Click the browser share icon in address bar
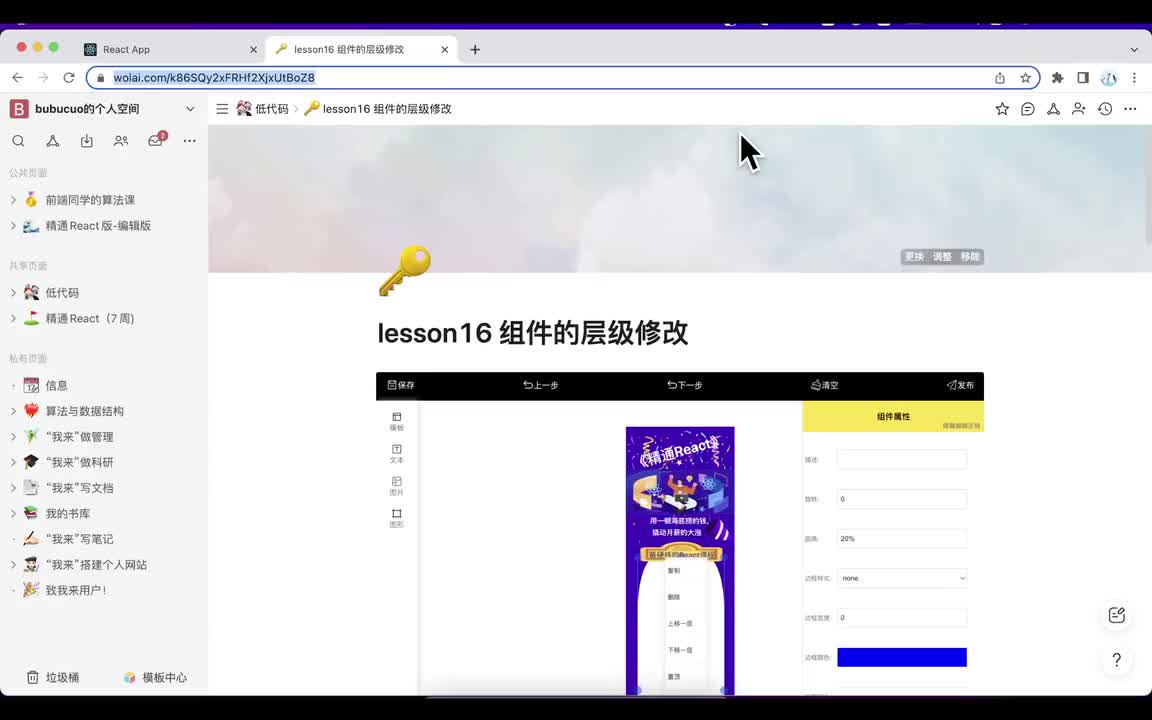Viewport: 1152px width, 720px height. tap(1000, 77)
